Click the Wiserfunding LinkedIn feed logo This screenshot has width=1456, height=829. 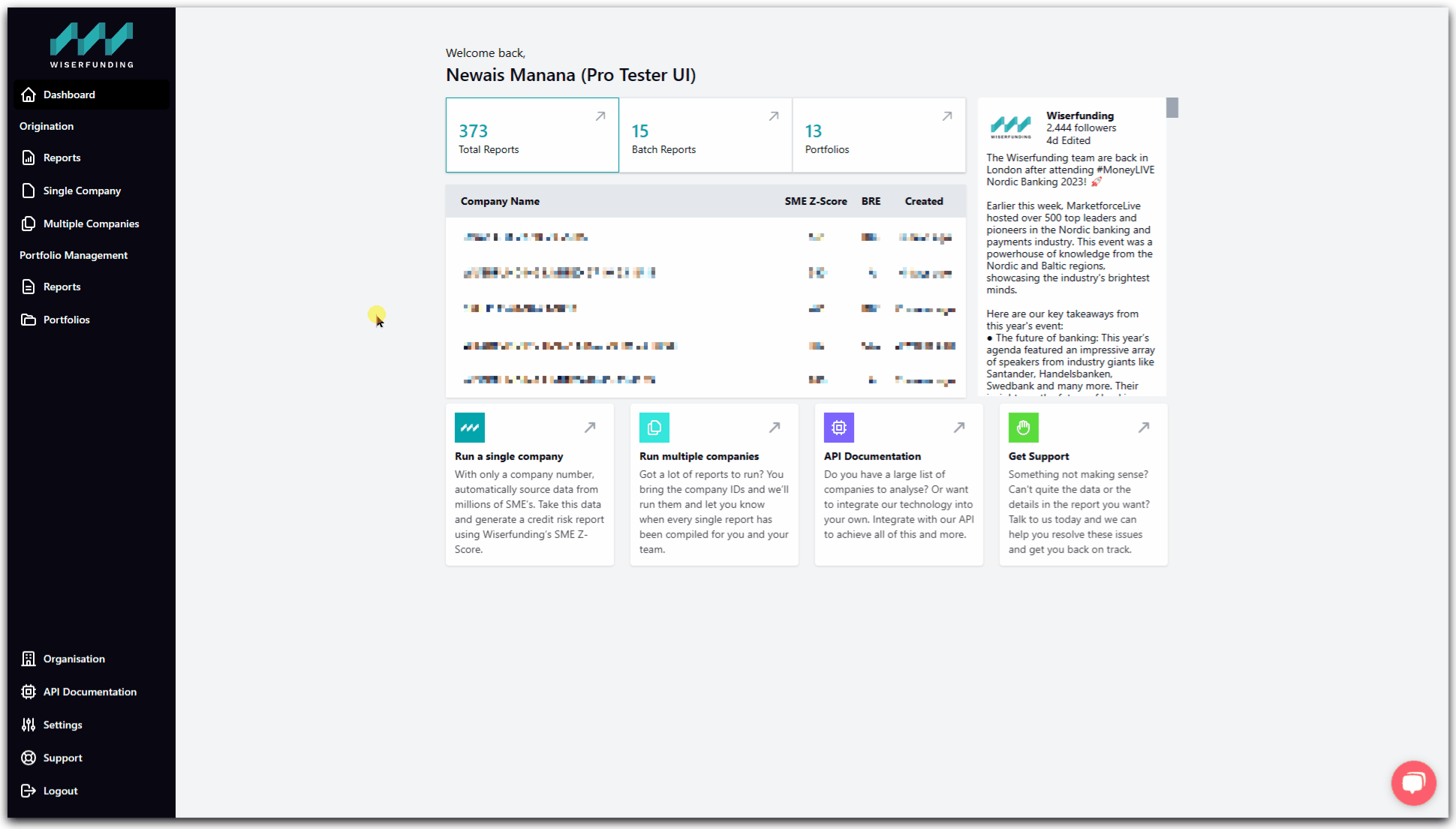(1011, 127)
